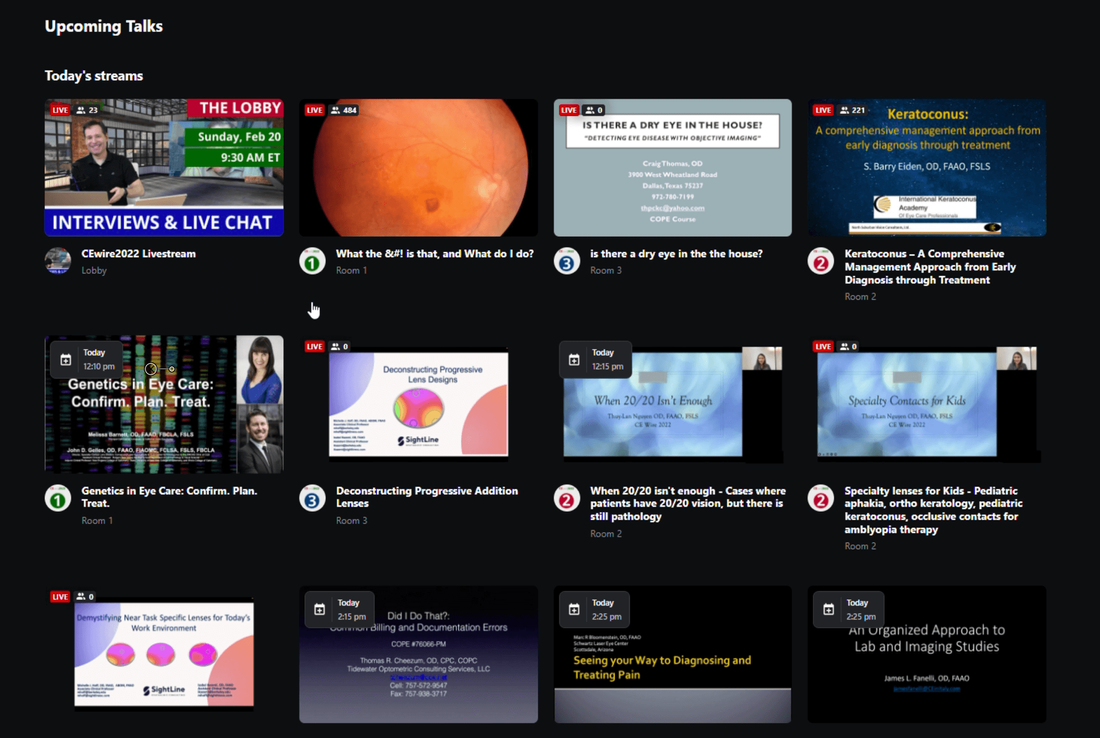Open 'is there a dry eye' talk title
Screen dimensions: 1100x738
click(676, 254)
